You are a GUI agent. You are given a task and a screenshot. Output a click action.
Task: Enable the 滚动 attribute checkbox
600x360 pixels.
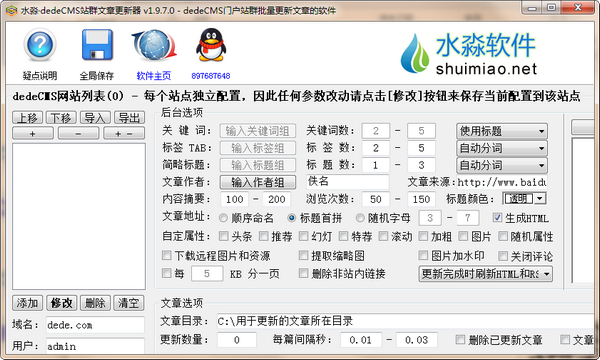[x=383, y=236]
